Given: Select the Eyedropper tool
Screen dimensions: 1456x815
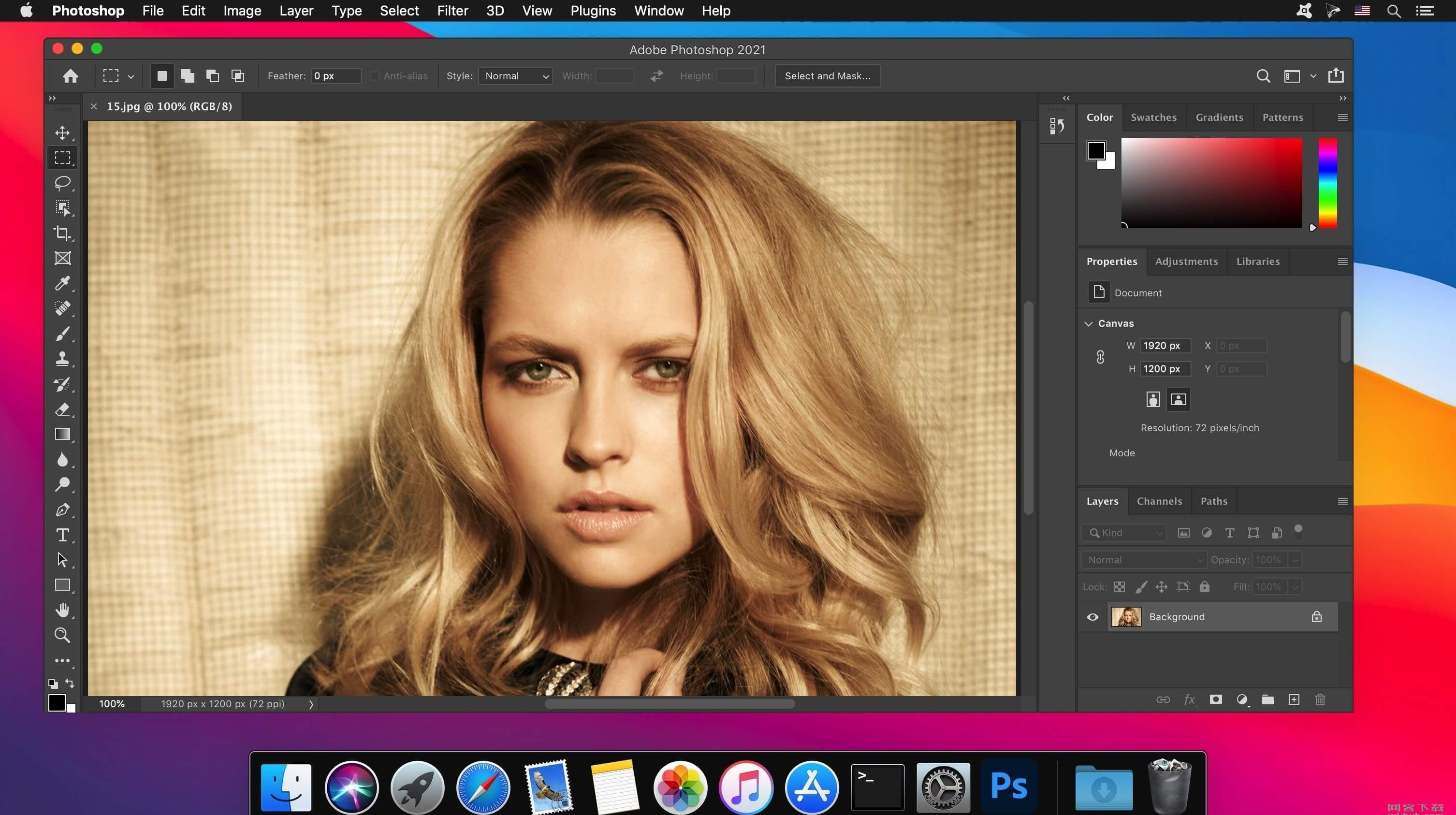Looking at the screenshot, I should click(x=62, y=282).
